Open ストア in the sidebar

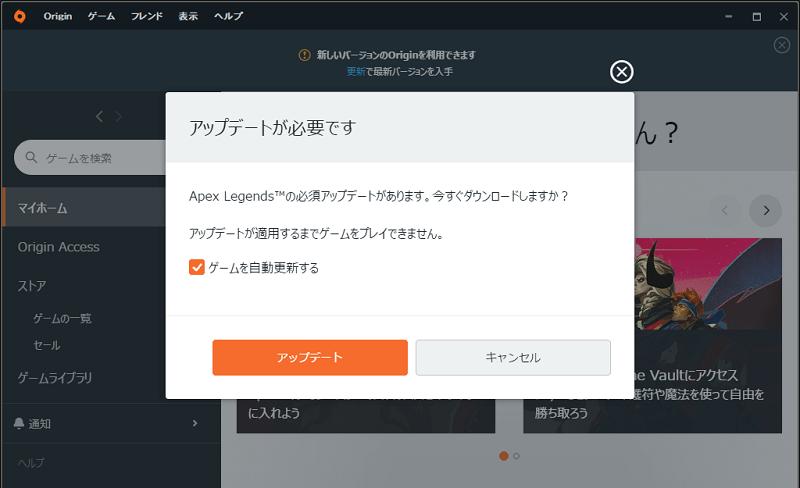(32, 286)
